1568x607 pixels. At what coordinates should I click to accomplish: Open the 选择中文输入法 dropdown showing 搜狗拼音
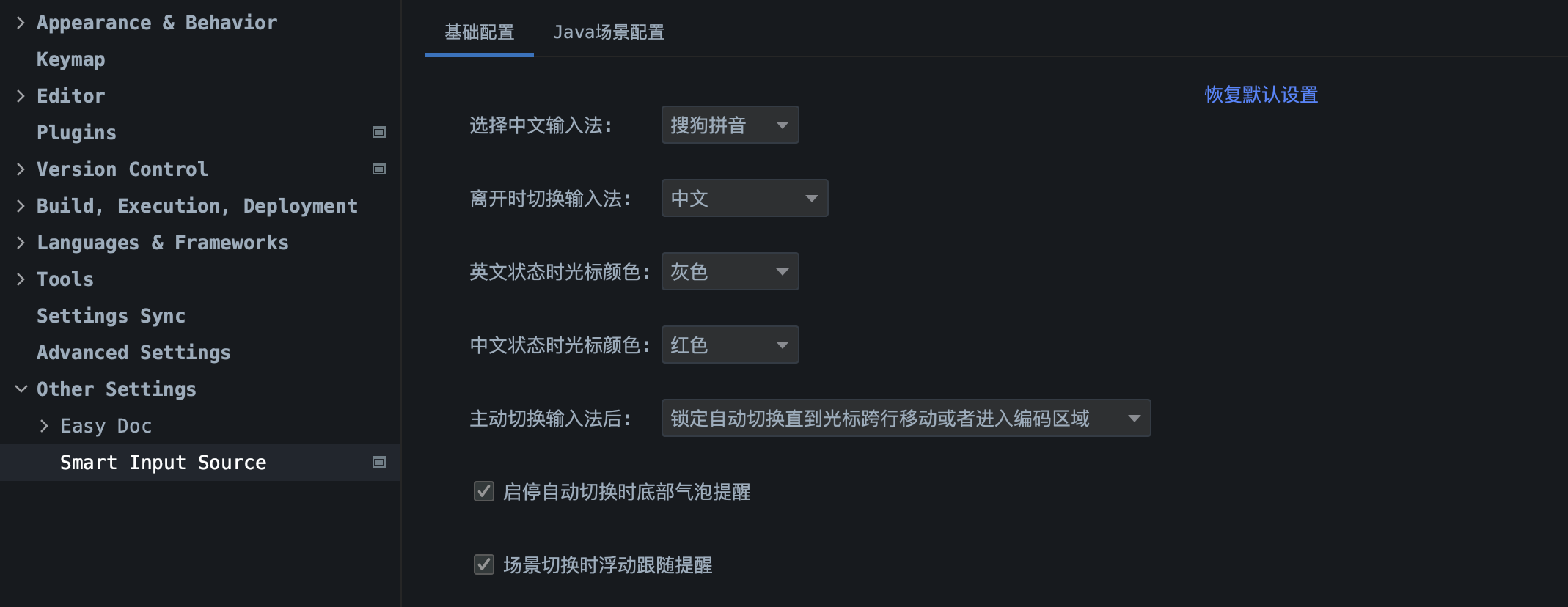tap(729, 125)
